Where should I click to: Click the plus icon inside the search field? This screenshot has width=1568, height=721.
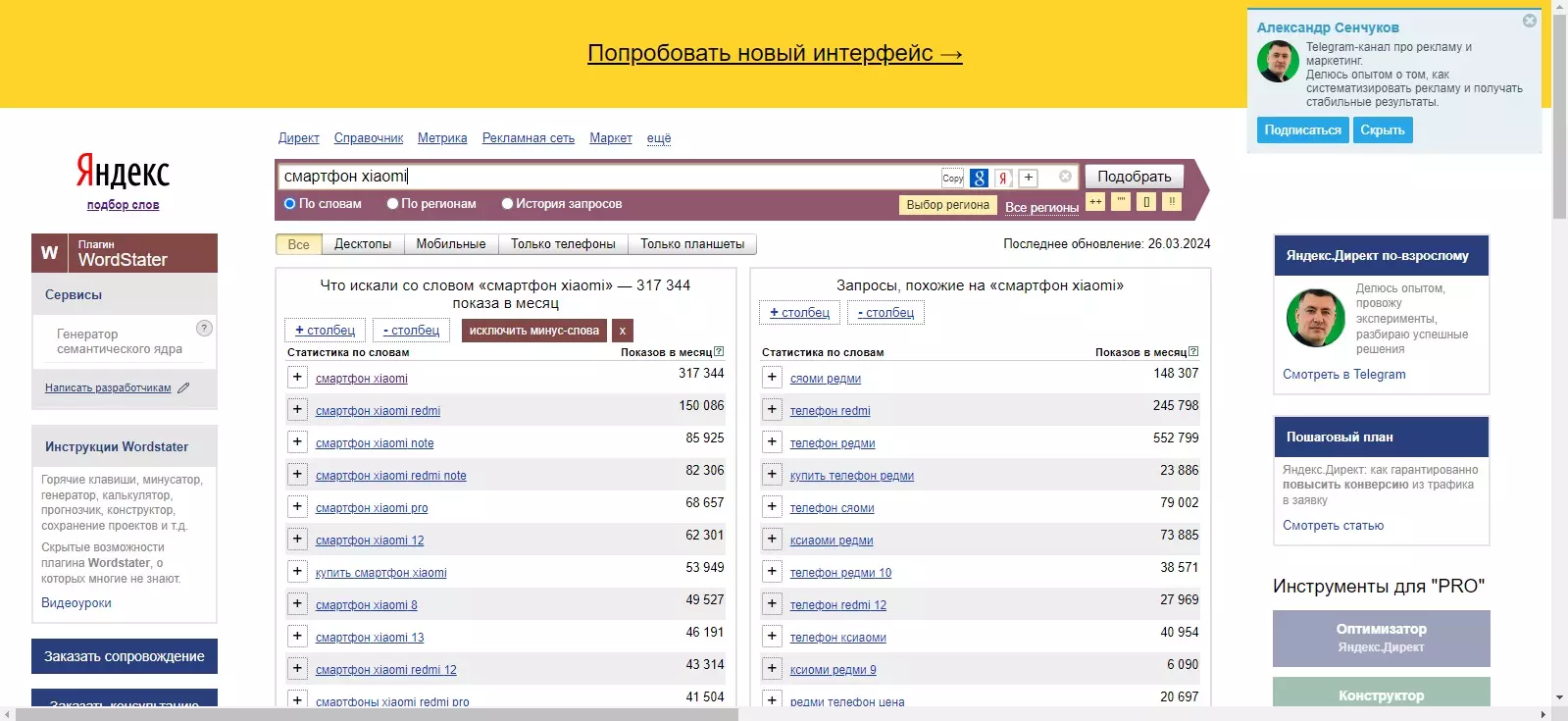point(1028,178)
